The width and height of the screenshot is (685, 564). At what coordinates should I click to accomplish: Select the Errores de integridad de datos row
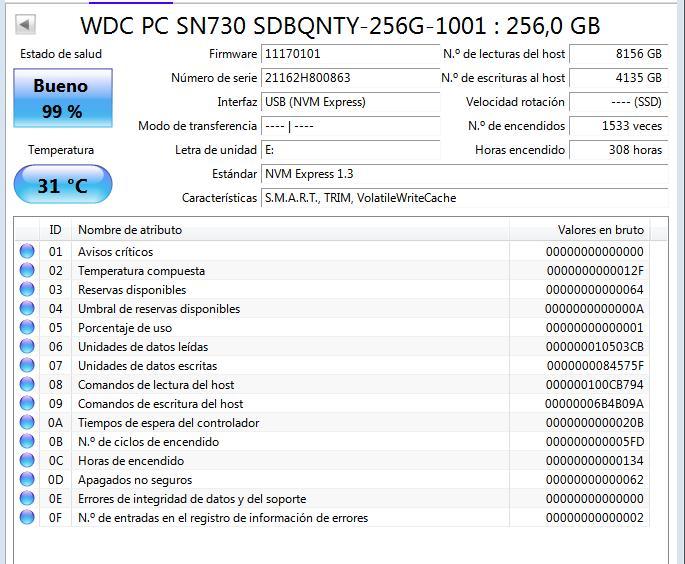[x=332, y=499]
